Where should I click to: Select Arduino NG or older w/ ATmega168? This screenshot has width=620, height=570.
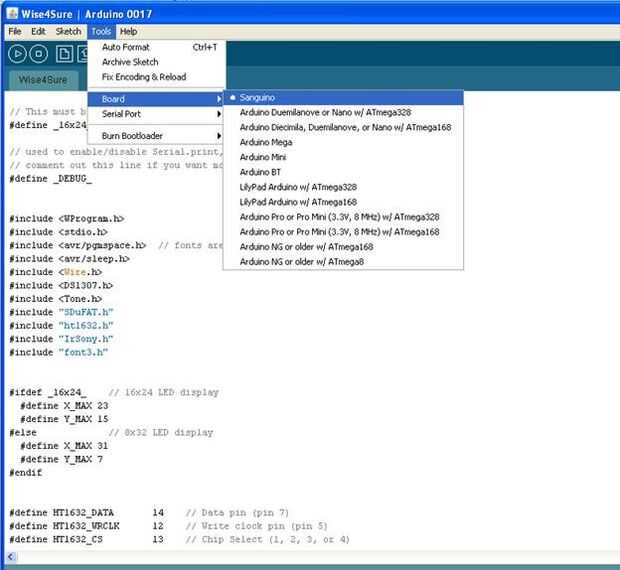click(343, 247)
